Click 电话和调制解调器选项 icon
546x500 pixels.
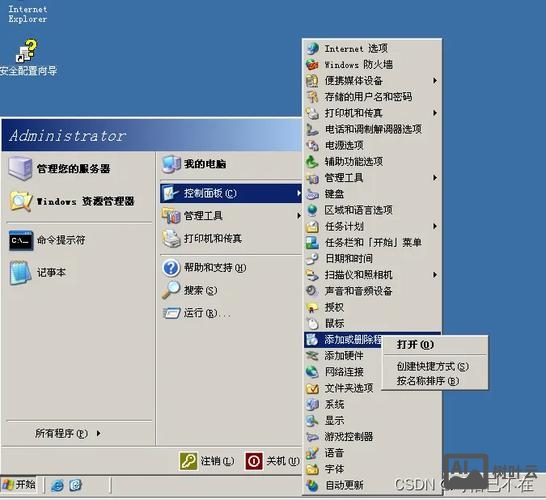tap(312, 129)
